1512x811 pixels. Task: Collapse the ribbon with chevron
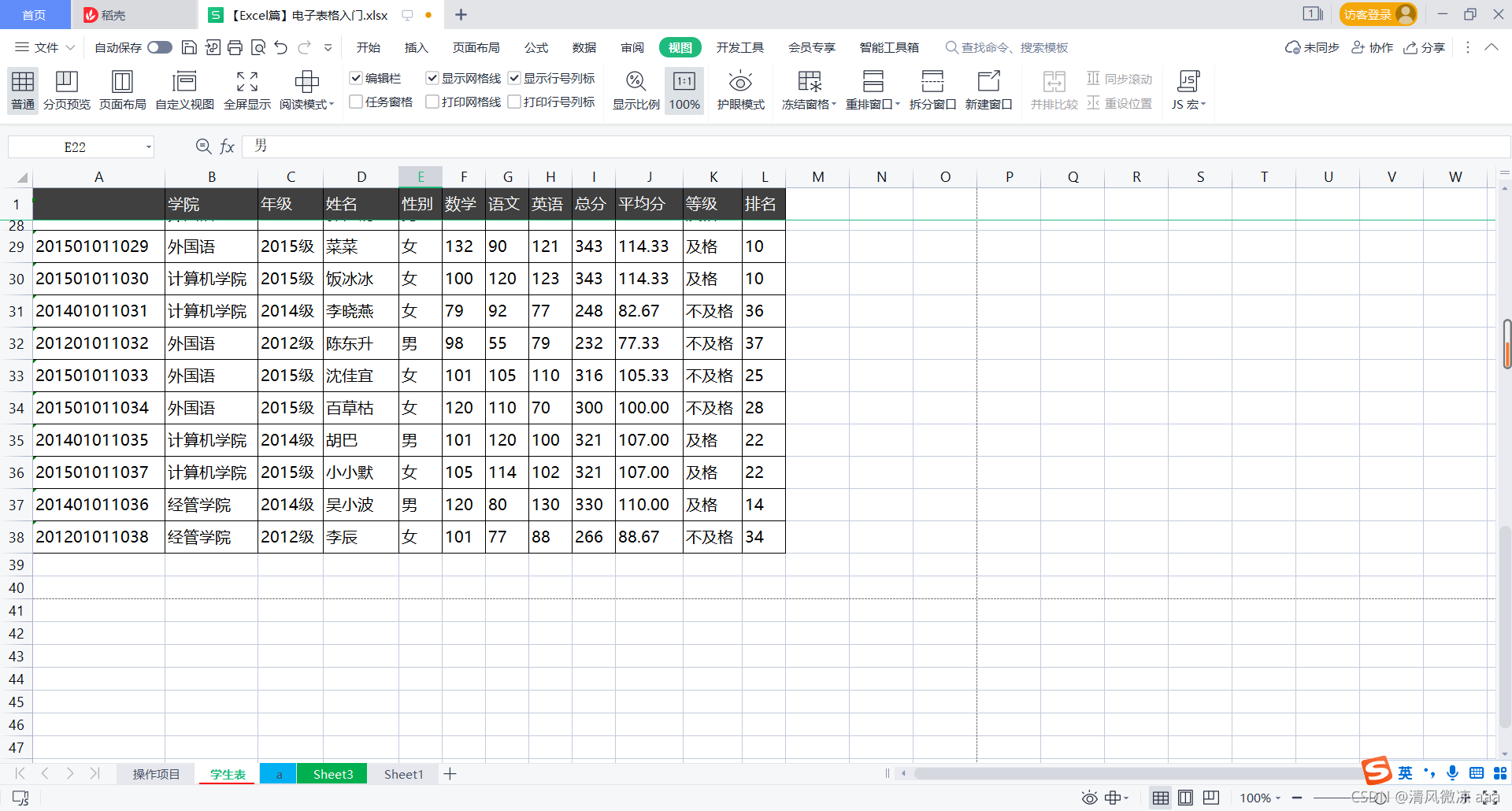pyautogui.click(x=1492, y=47)
